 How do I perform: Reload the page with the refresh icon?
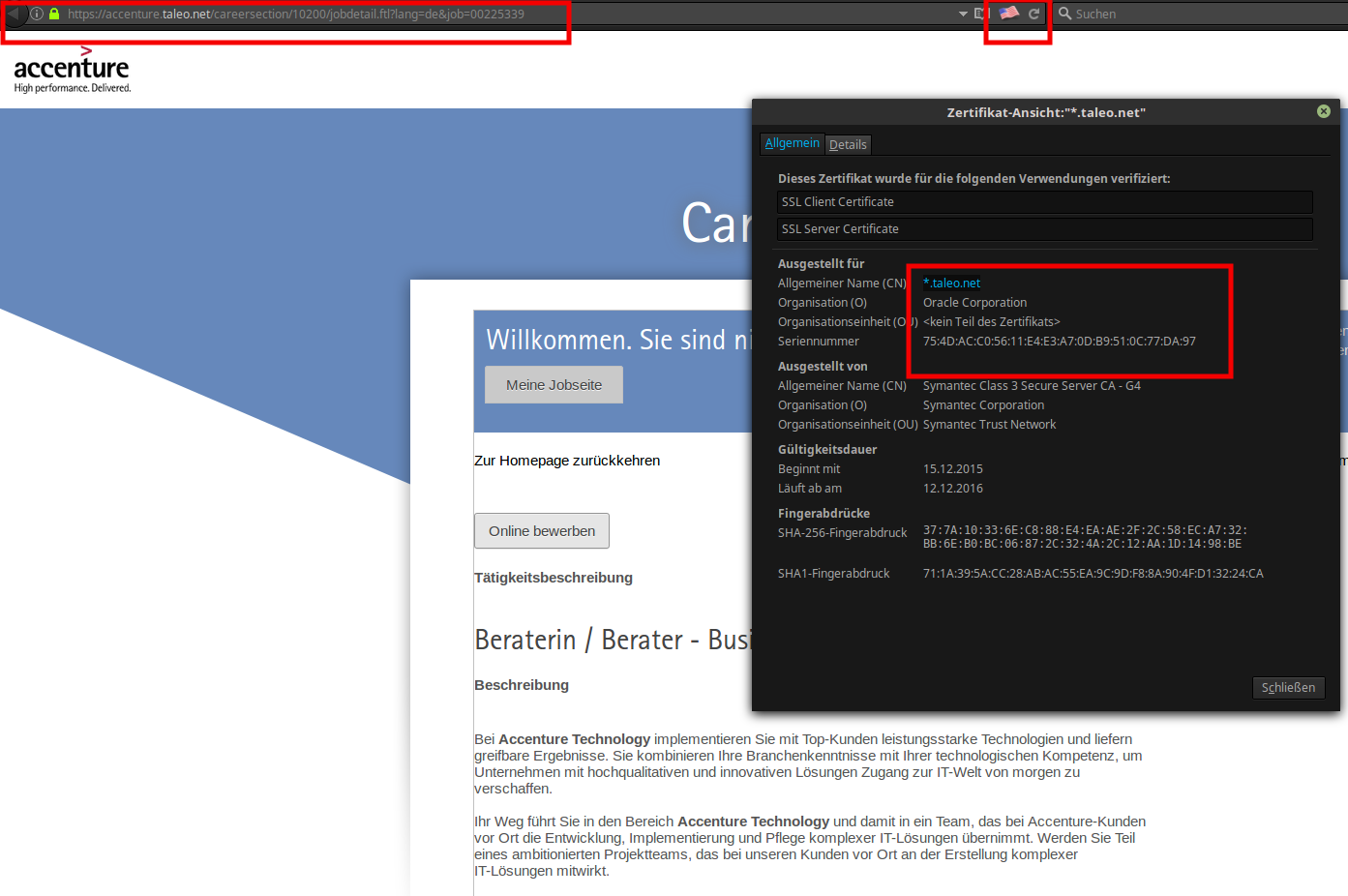[x=1034, y=14]
